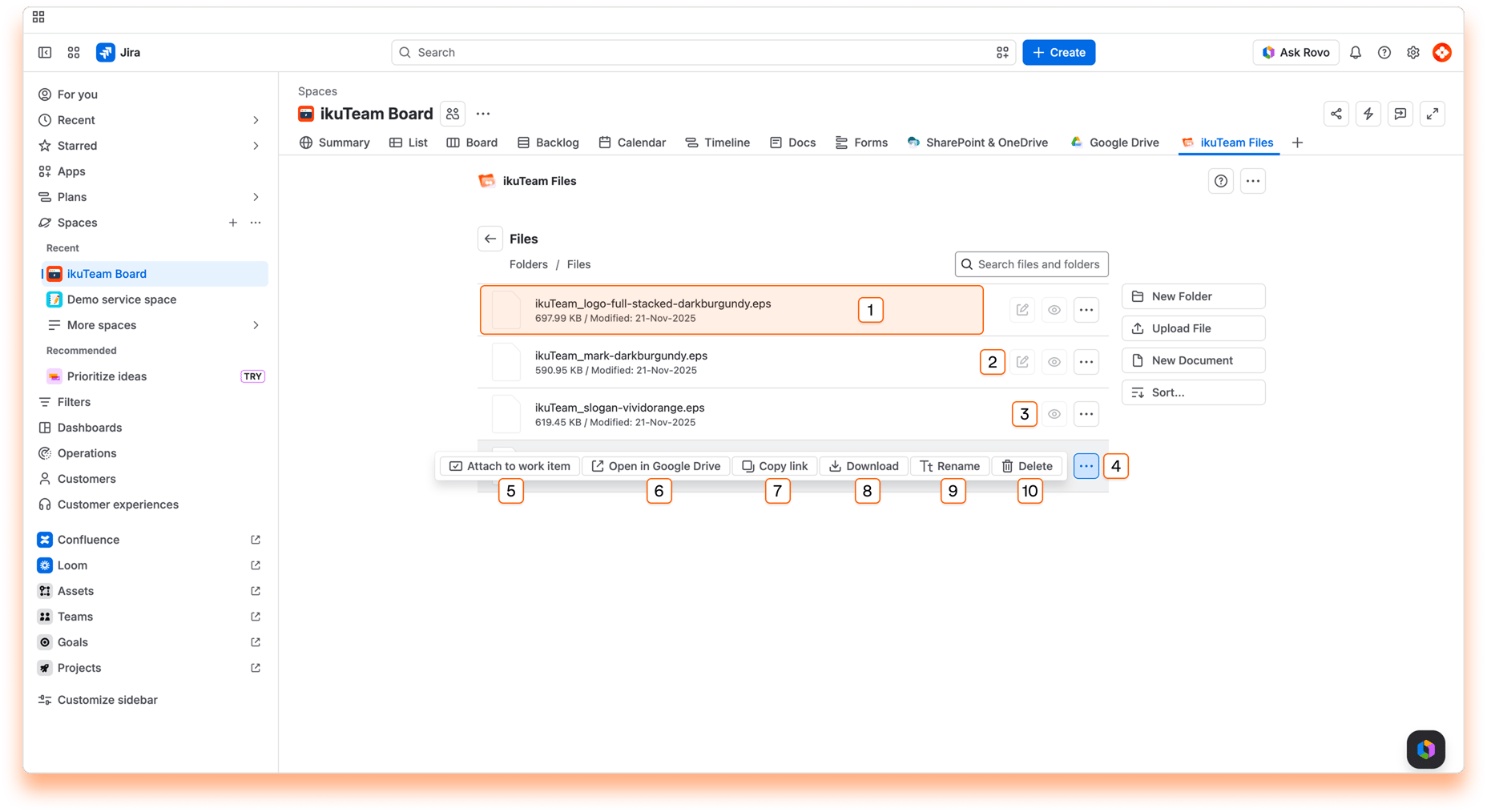The width and height of the screenshot is (1487, 812).
Task: Focus the Search files and folders field
Action: coord(1032,264)
